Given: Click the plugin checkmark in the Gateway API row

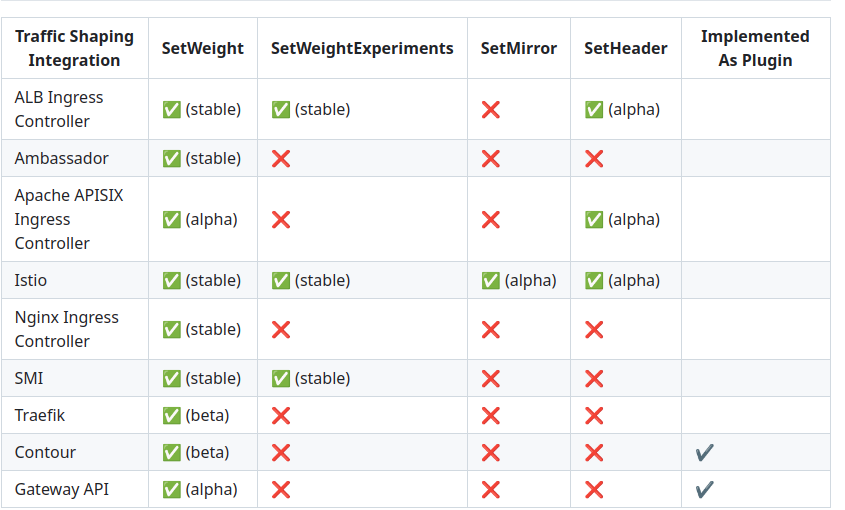Looking at the screenshot, I should 704,490.
